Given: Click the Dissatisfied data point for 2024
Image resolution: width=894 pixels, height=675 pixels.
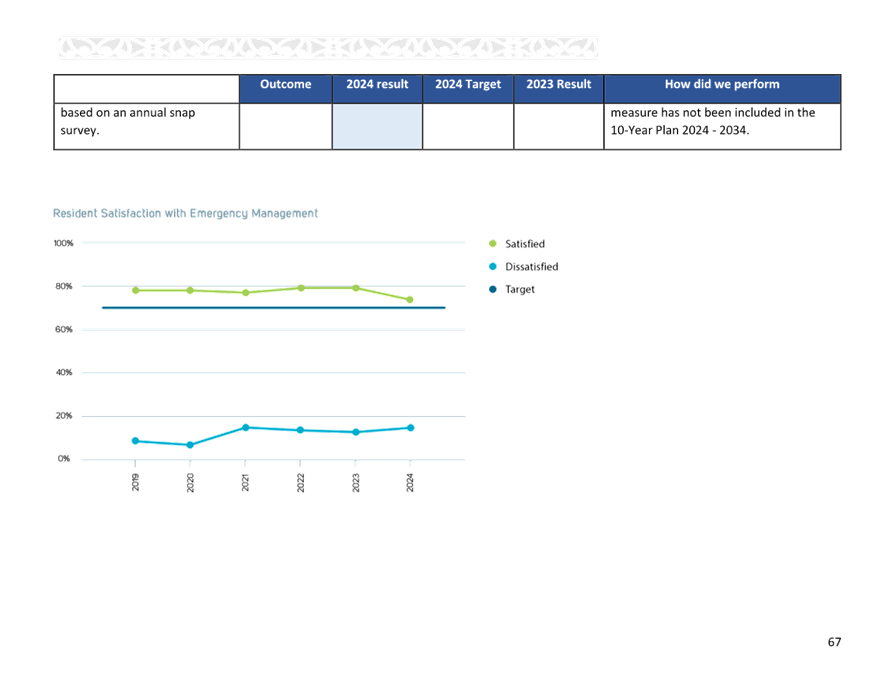Looking at the screenshot, I should [x=411, y=428].
